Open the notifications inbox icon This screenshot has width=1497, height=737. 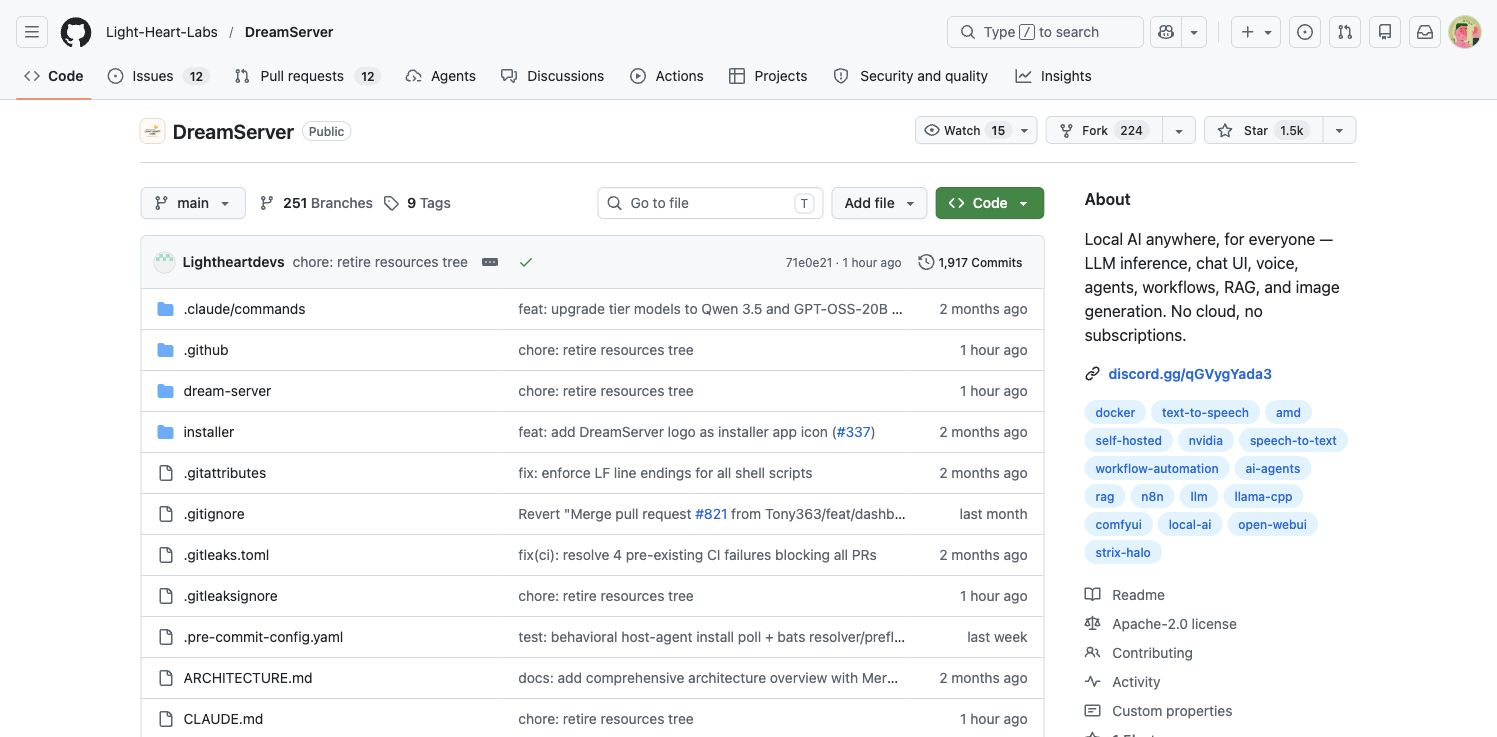tap(1425, 32)
